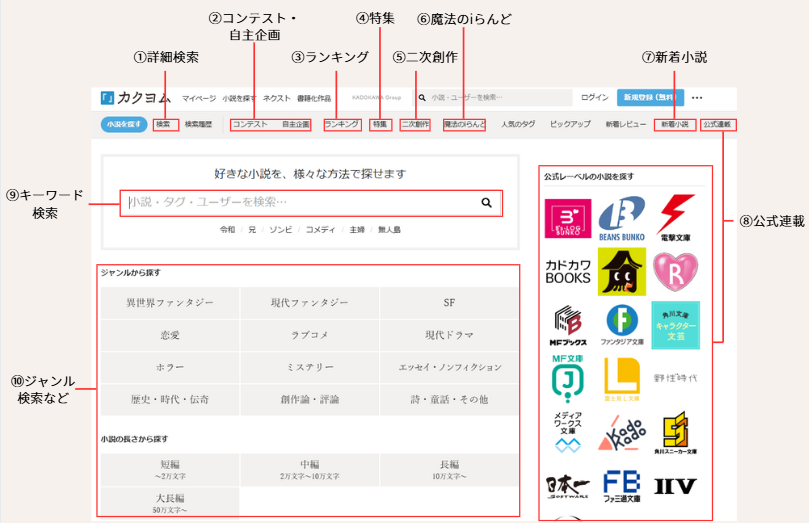Click the Famitsu Bunko FB logo

621,485
